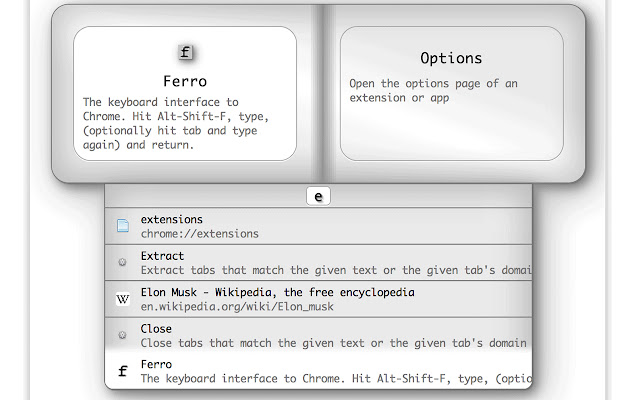Select the Ferro card title
Screen dimensions: 640x400
point(185,80)
